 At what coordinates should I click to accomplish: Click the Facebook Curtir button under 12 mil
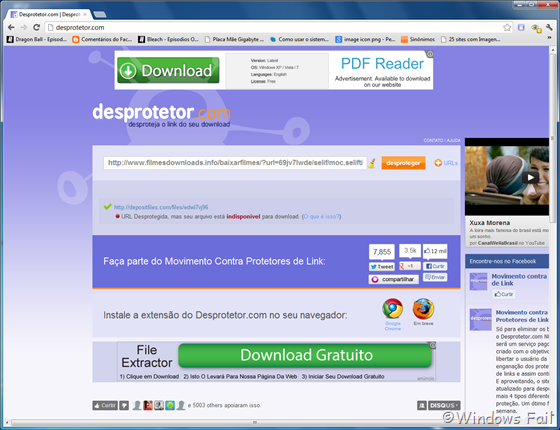(435, 266)
